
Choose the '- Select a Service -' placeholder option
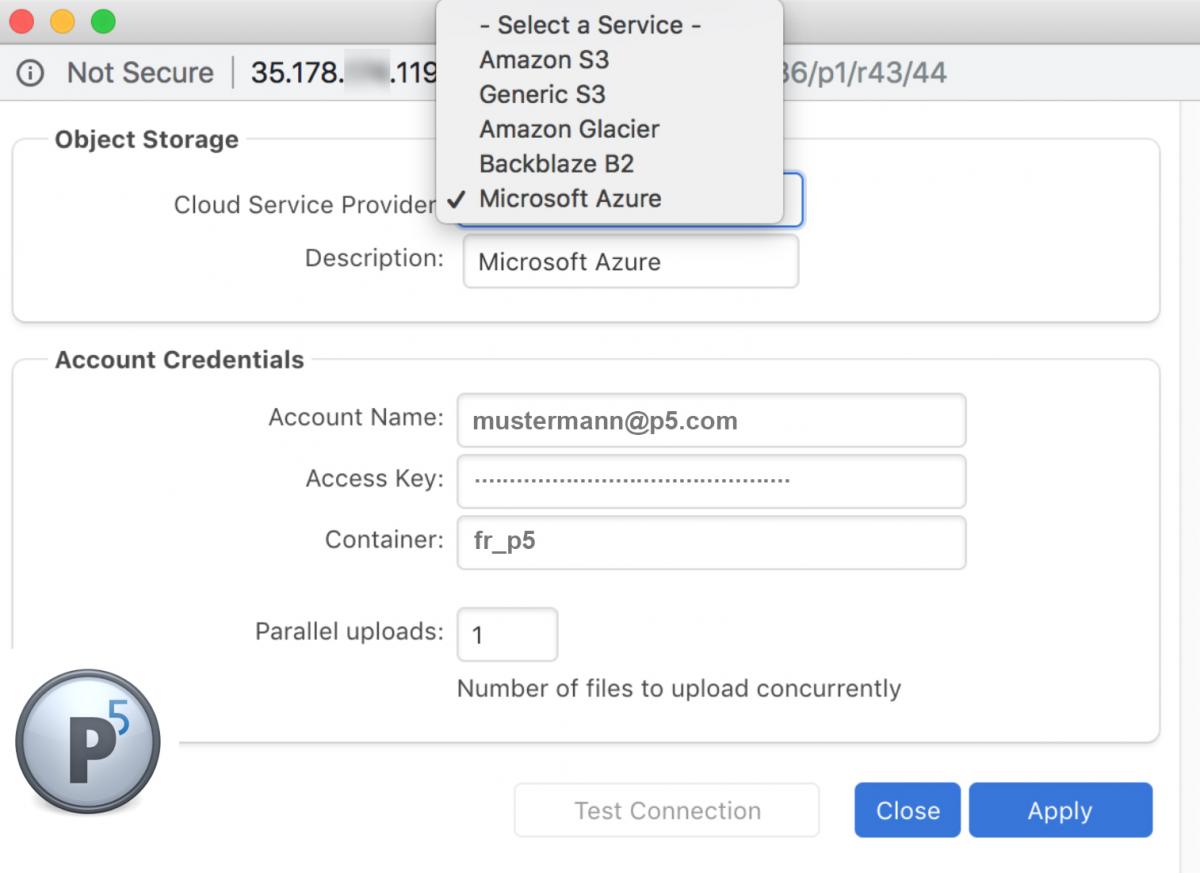point(590,25)
